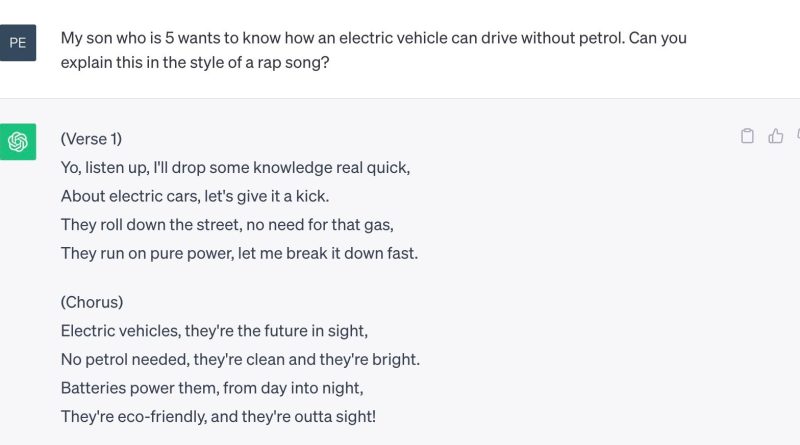Give the response a thumbs up
Screen dimensions: 800x445
coord(776,136)
